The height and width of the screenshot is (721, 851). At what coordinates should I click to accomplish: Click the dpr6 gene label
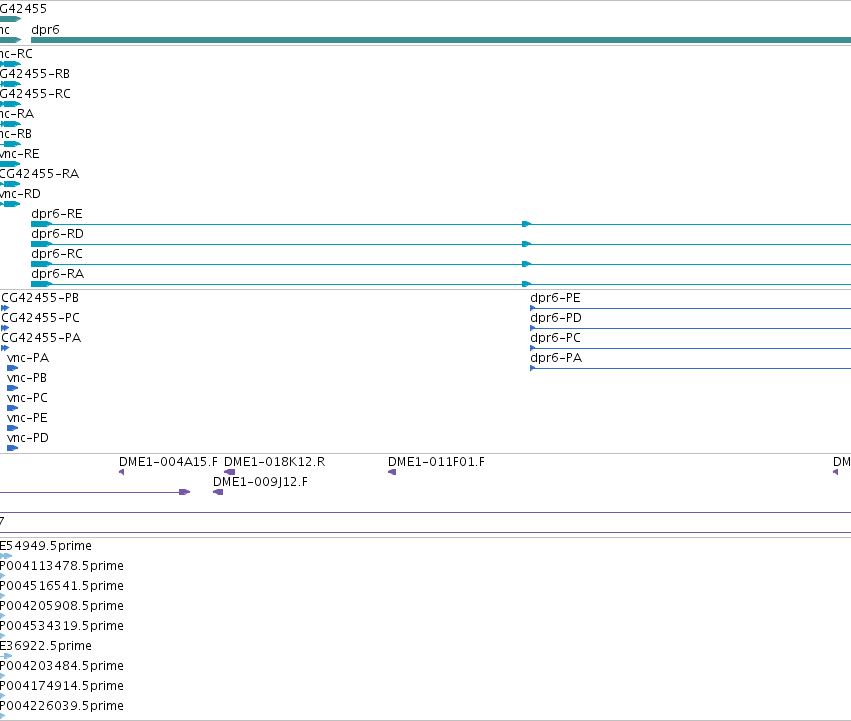click(x=46, y=30)
